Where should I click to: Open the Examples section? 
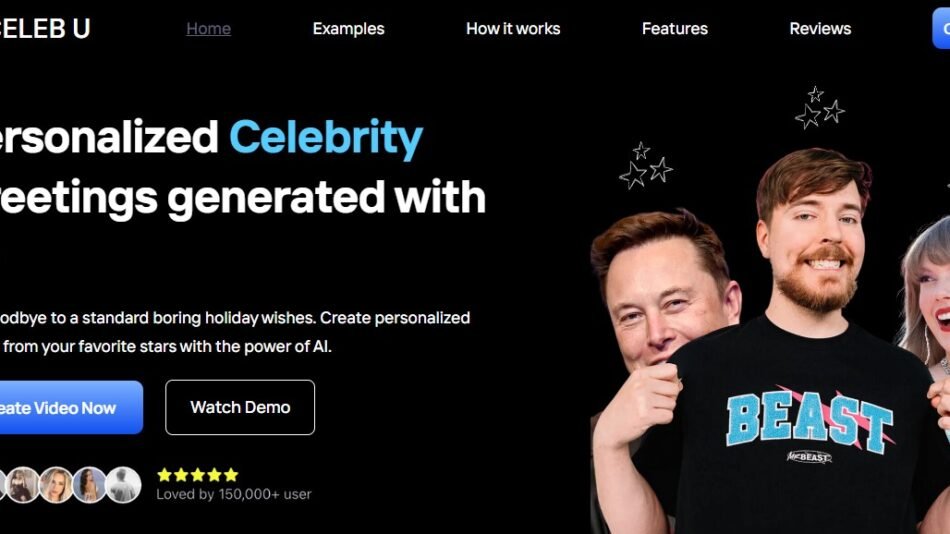(x=348, y=28)
